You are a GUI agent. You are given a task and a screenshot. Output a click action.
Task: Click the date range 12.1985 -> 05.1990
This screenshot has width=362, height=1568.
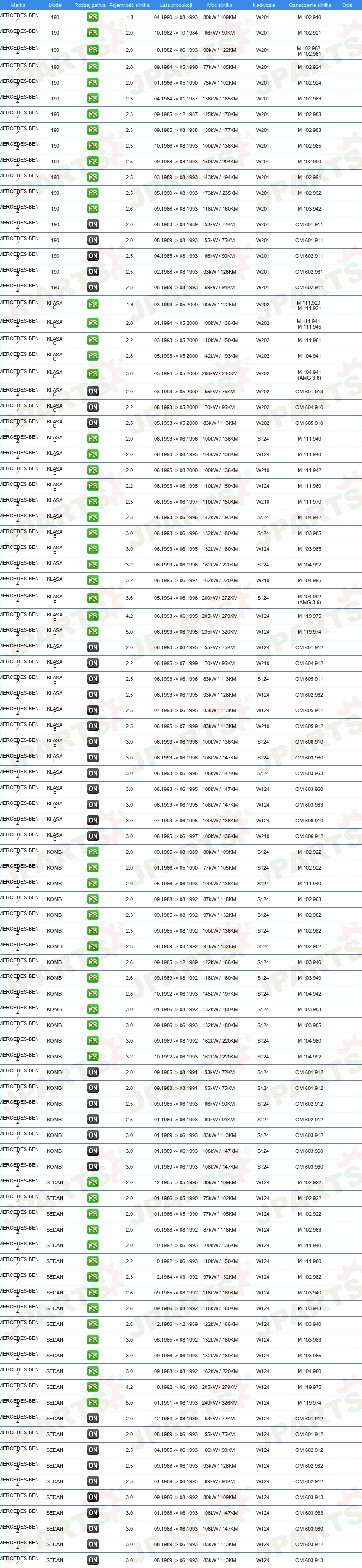[x=176, y=1182]
